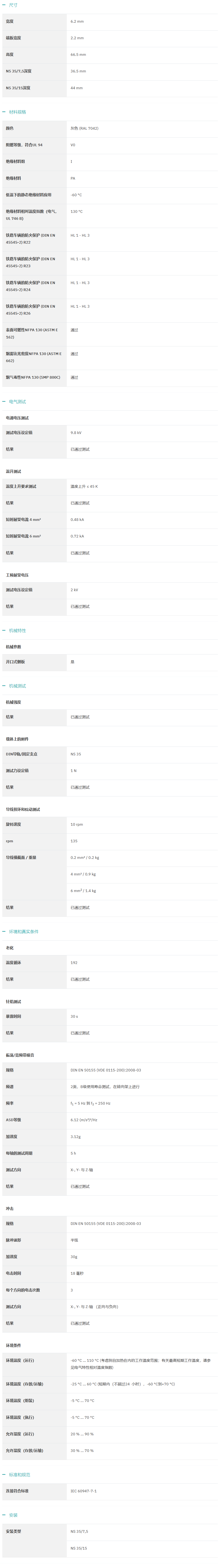Select the 温度上升 ≤ 45 K value
Screen dimensions: 219x1568
(x=84, y=486)
